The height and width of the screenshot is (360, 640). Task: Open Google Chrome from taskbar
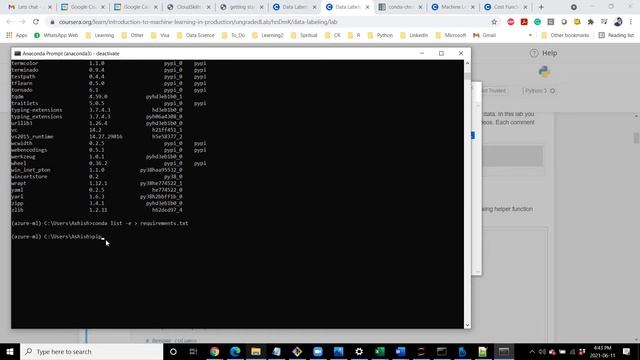click(x=214, y=351)
